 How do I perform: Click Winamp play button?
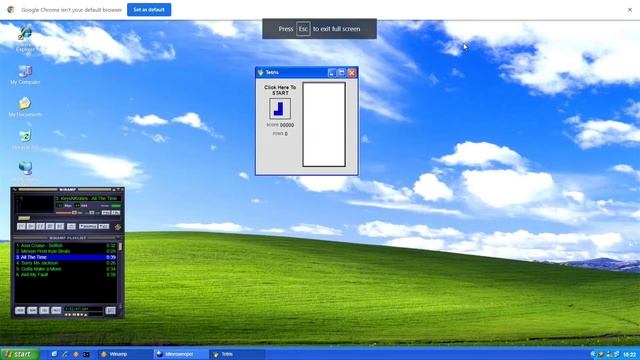[x=31, y=227]
